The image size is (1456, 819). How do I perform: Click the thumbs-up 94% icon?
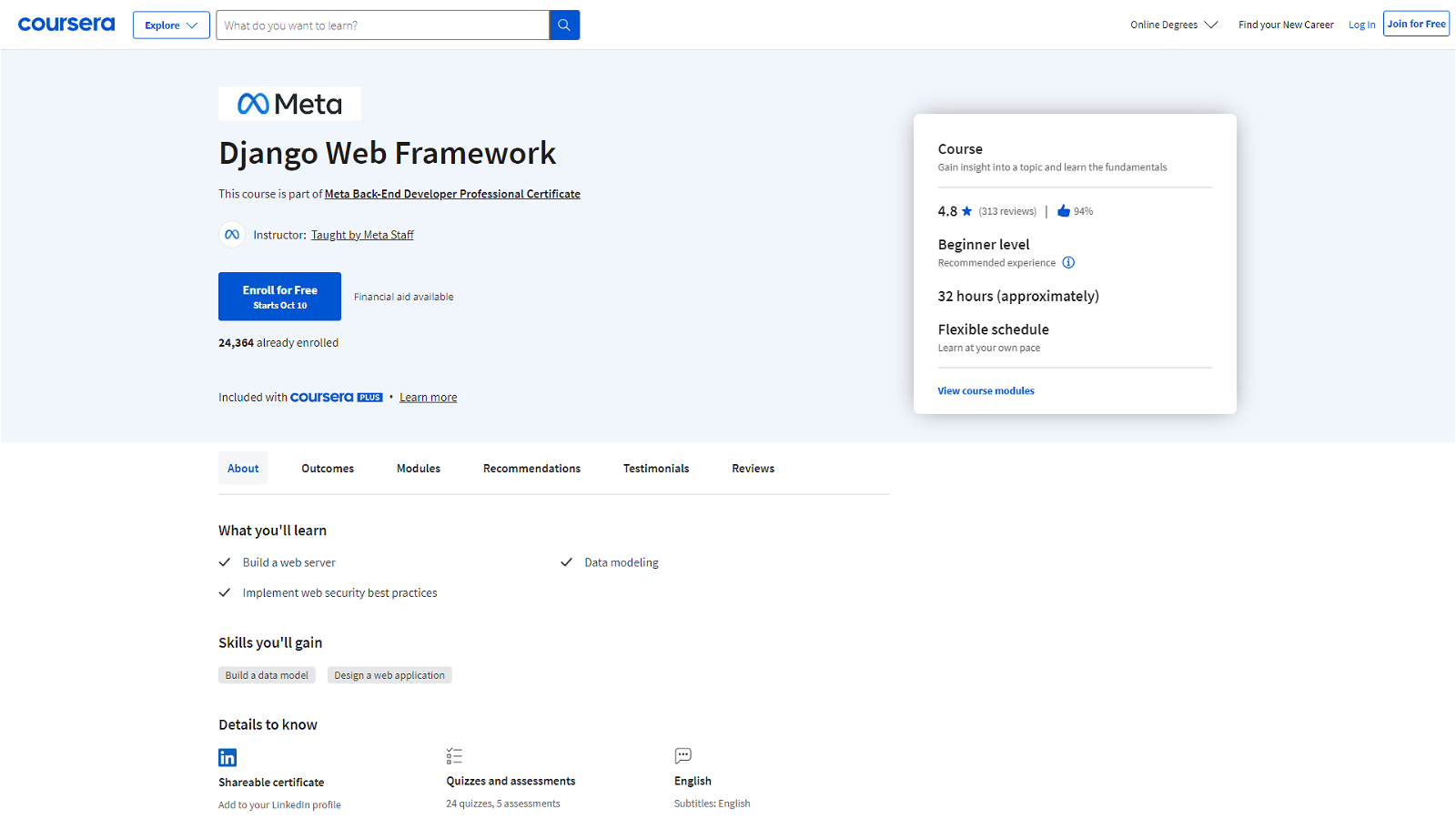tap(1063, 211)
